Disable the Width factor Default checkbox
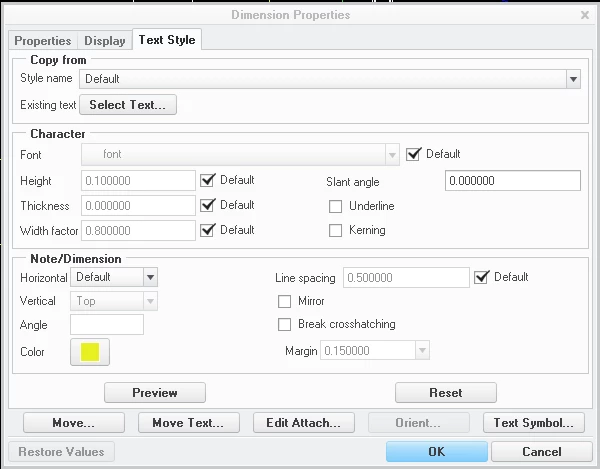The height and width of the screenshot is (469, 600). click(208, 230)
